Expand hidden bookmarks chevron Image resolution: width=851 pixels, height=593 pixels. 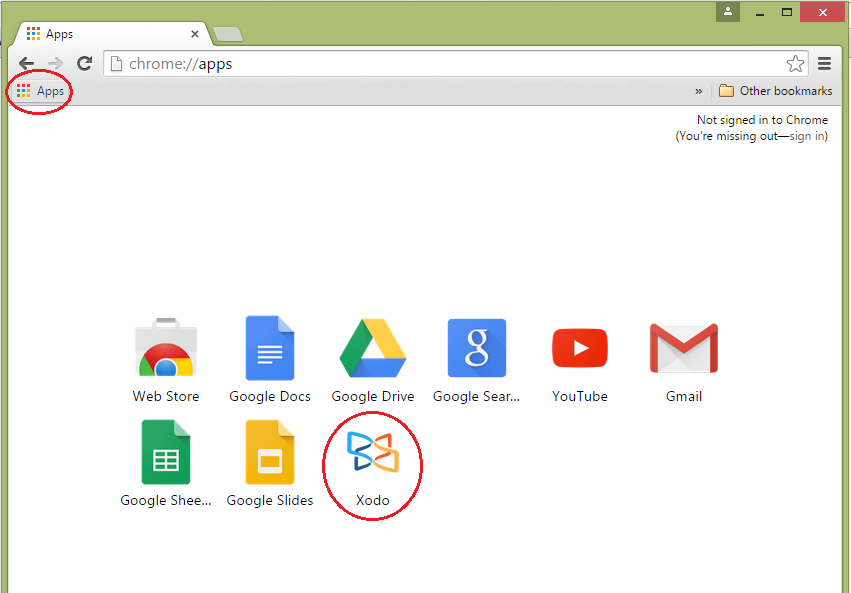click(x=698, y=91)
